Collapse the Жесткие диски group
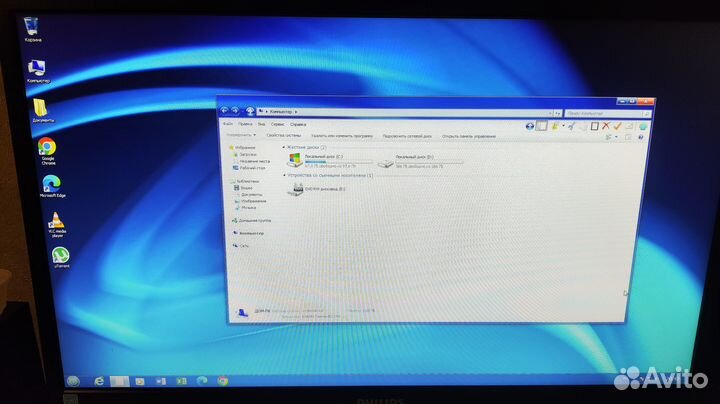Viewport: 720px width, 404px height. point(285,147)
